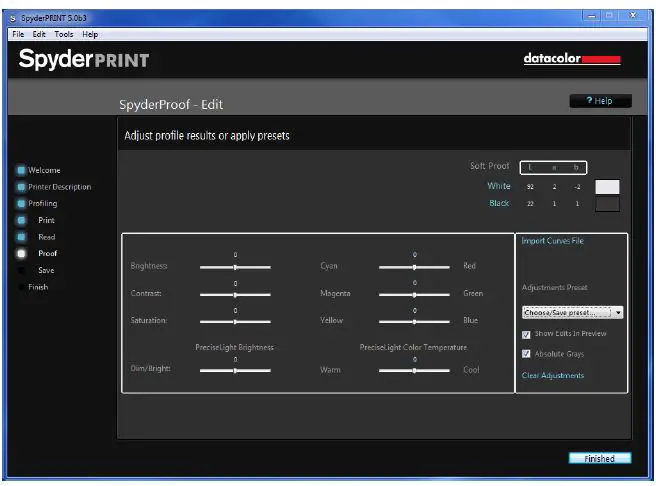The image size is (656, 486).
Task: Open the Choose/Save preset dropdown
Action: click(x=572, y=312)
